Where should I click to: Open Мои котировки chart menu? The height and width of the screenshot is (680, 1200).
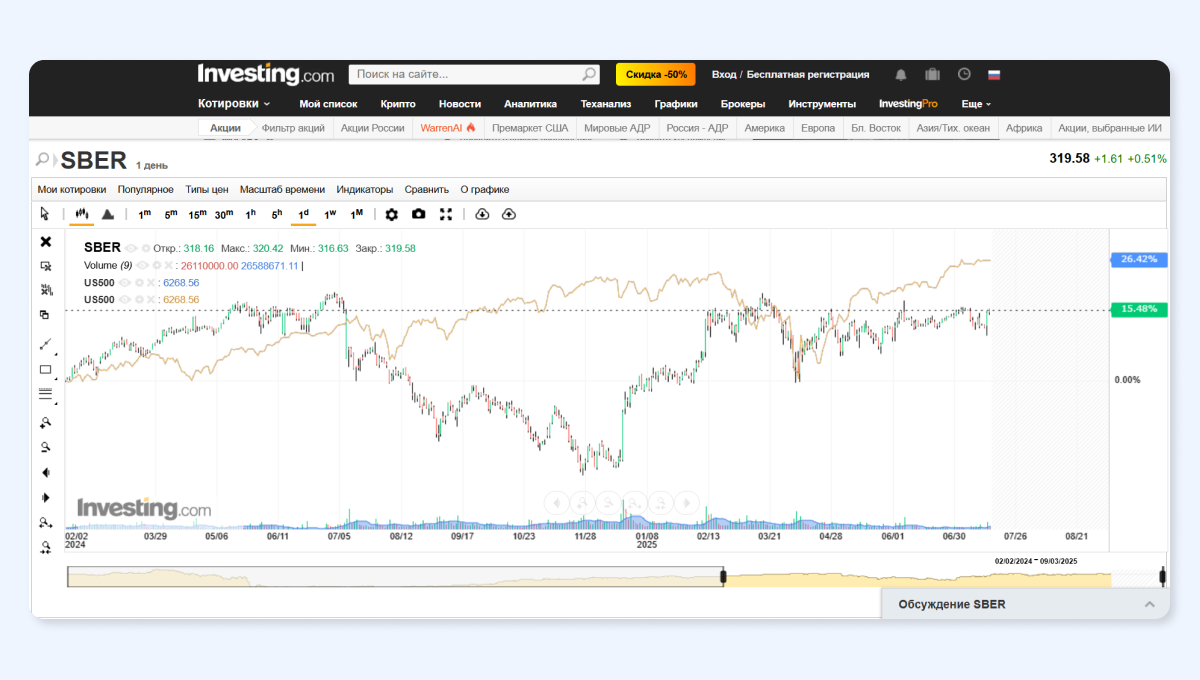tap(71, 189)
